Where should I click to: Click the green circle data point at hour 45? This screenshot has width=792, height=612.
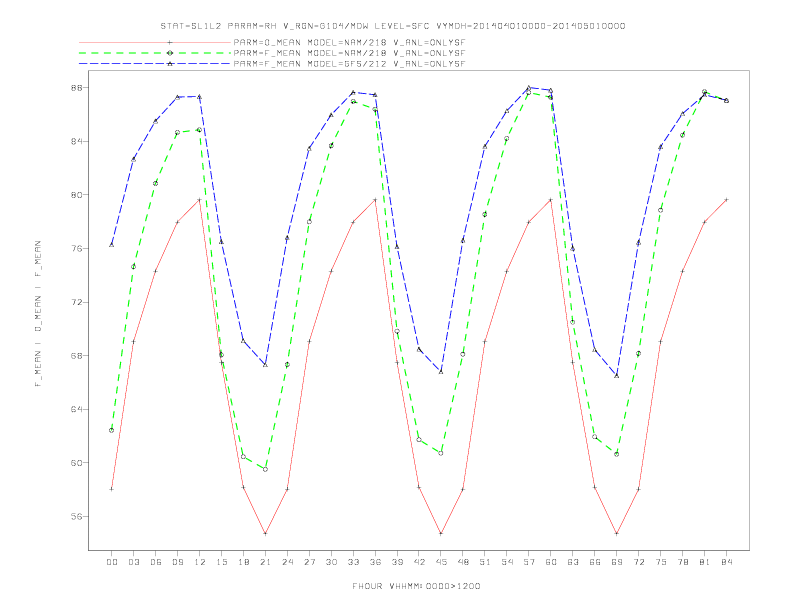coord(441,453)
